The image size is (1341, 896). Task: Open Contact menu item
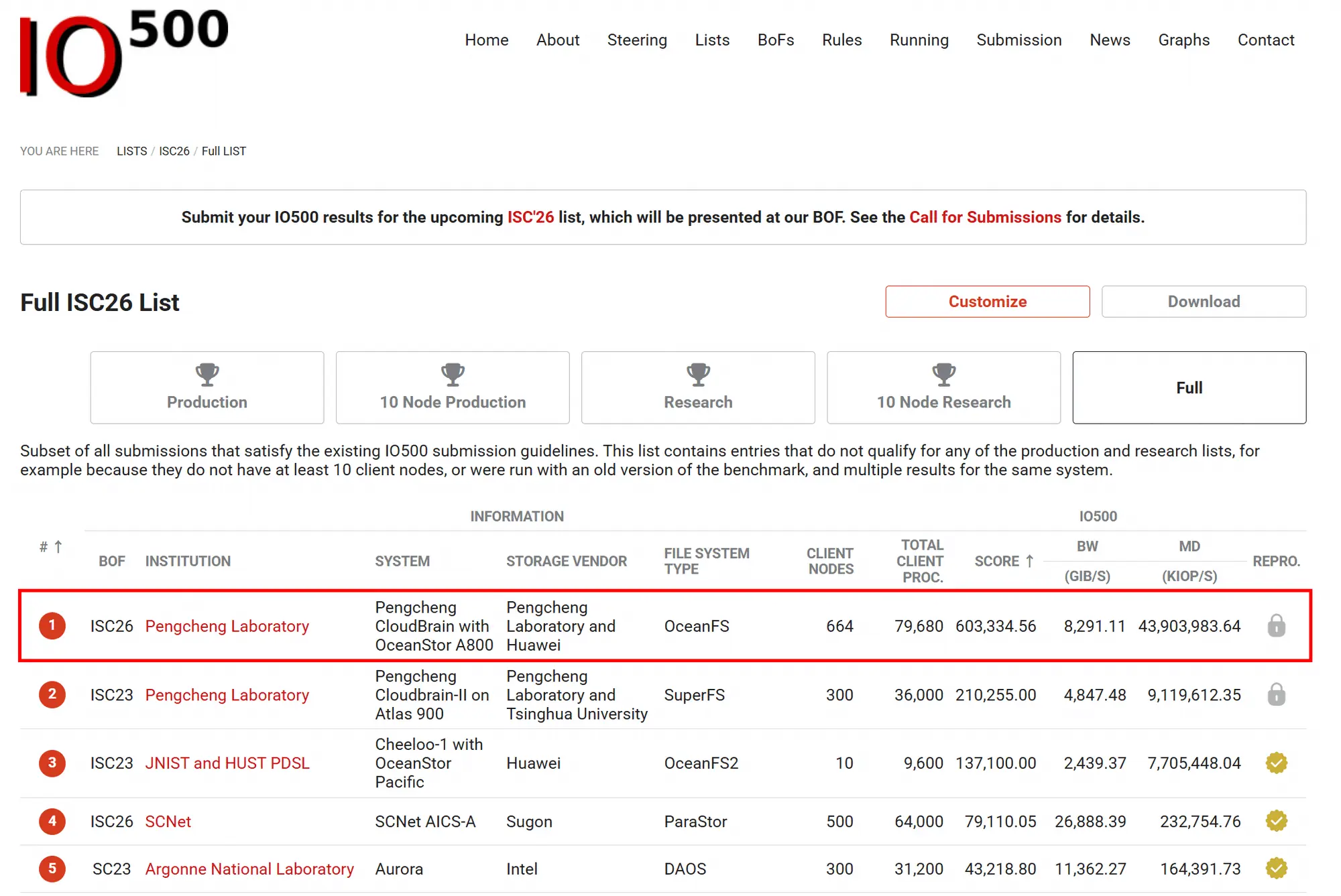pos(1266,40)
